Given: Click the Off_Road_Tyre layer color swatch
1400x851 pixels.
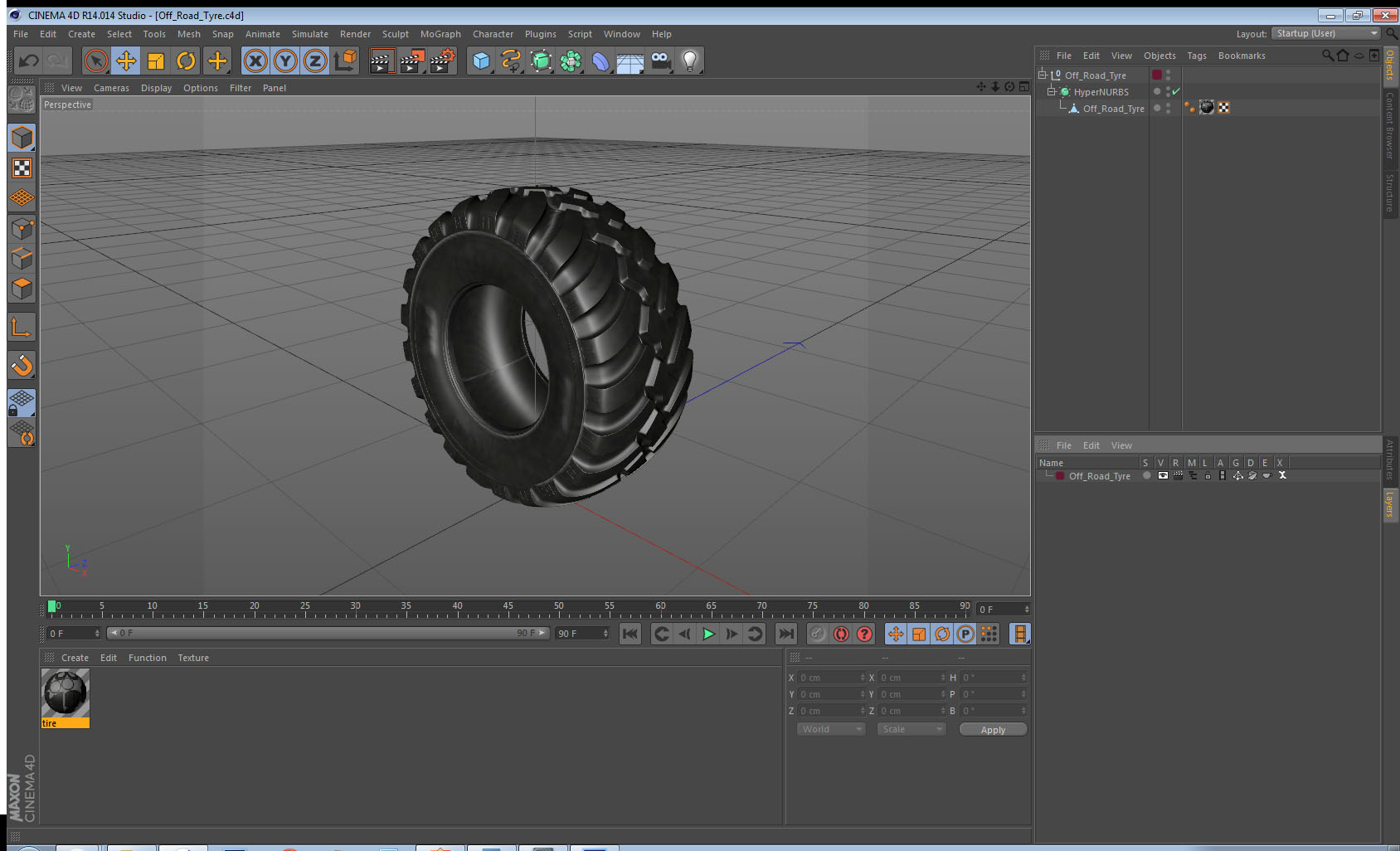Looking at the screenshot, I should click(x=1157, y=75).
